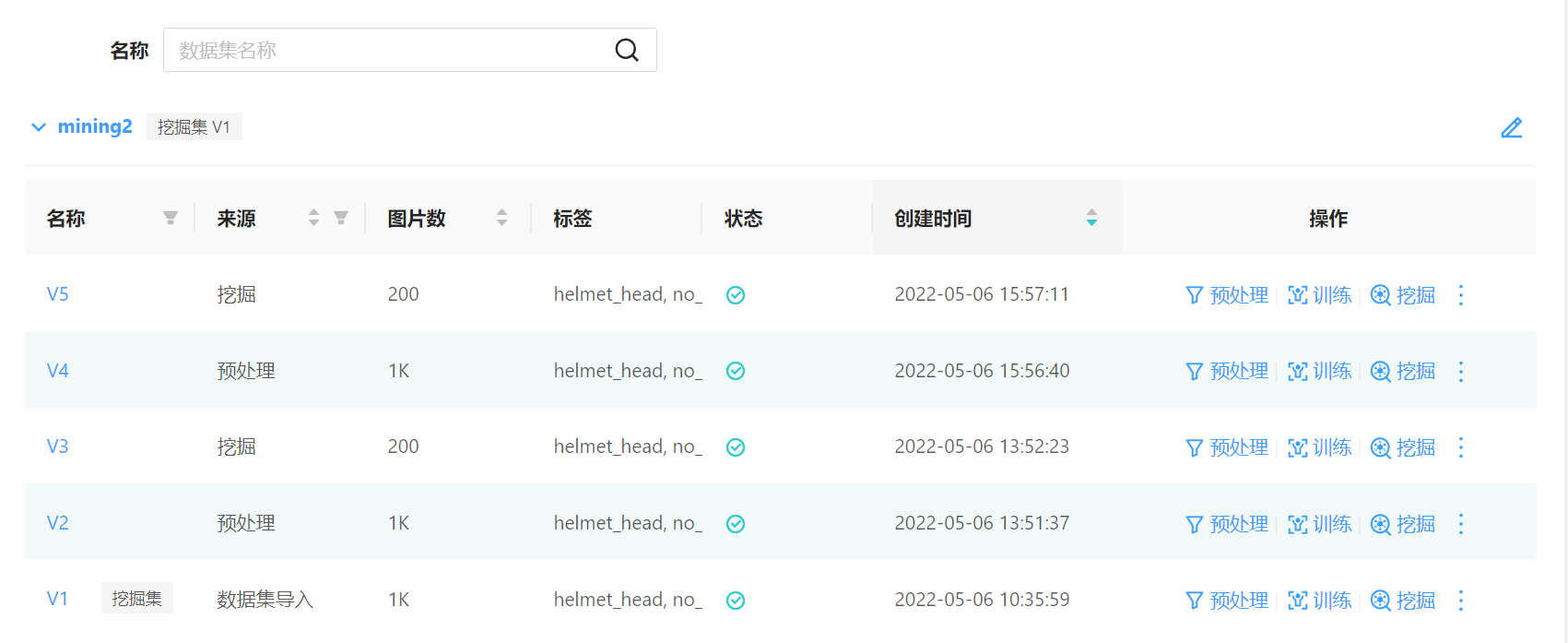
Task: Click 预处理 for version V3
Action: (x=1227, y=447)
